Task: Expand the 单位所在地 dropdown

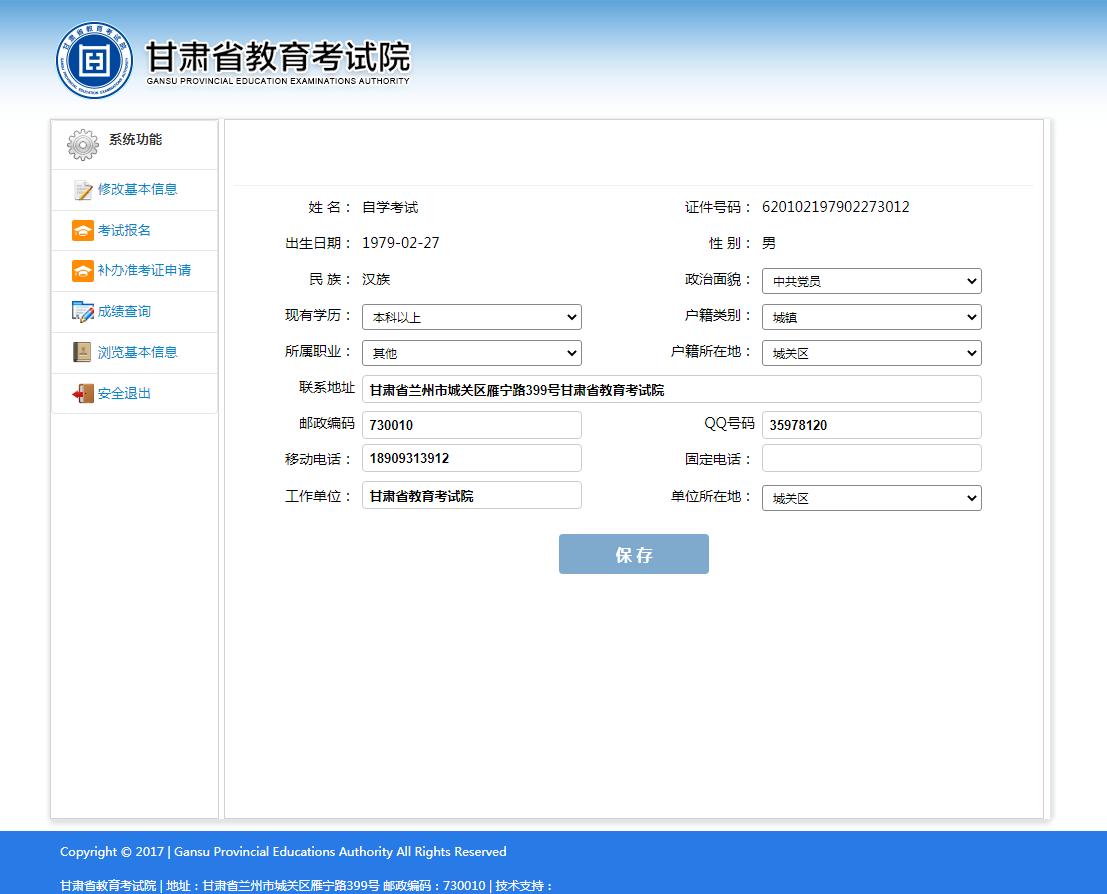Action: (x=871, y=498)
